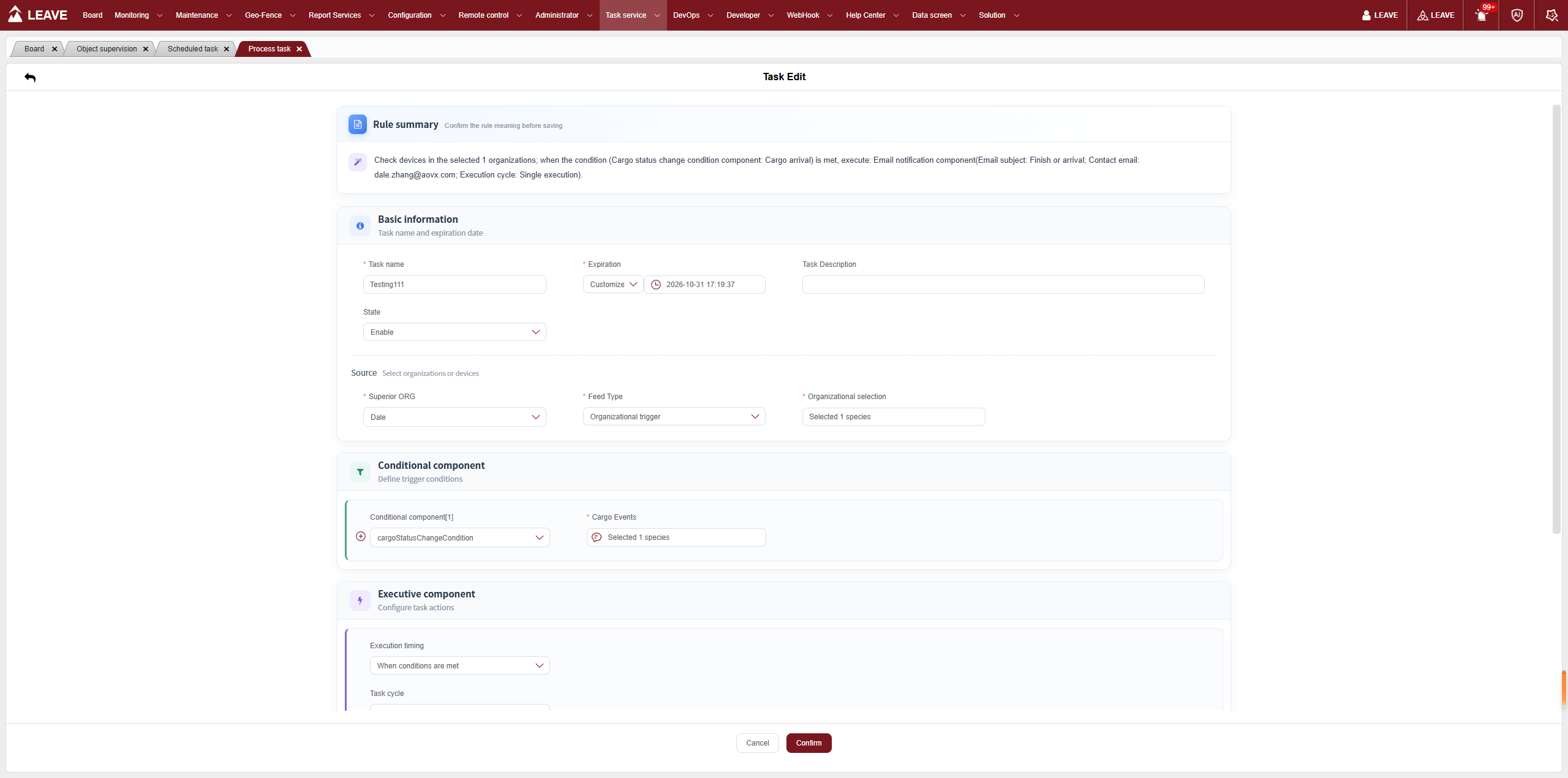Click the back arrow icon
1568x778 pixels.
click(30, 77)
